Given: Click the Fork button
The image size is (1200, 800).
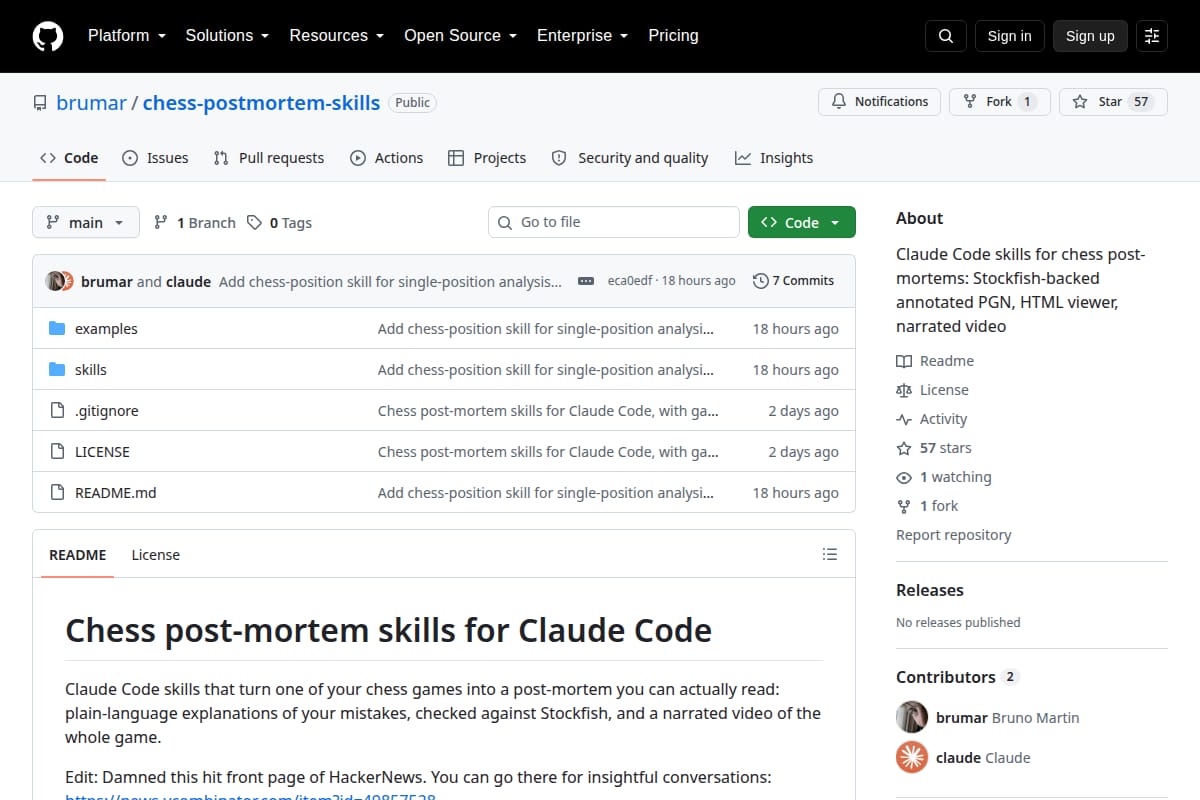Looking at the screenshot, I should point(999,102).
